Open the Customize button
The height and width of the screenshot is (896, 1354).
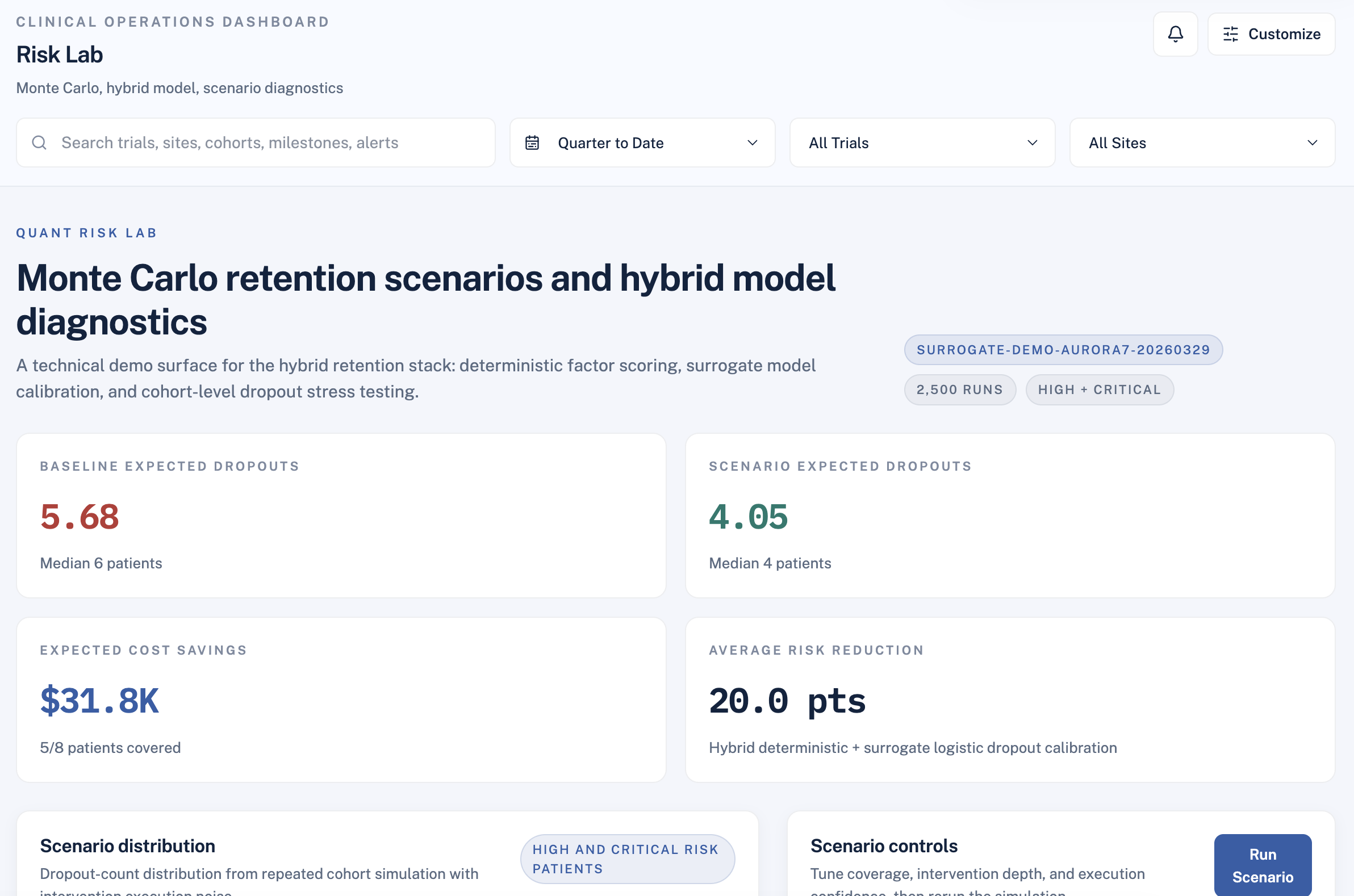tap(1271, 34)
